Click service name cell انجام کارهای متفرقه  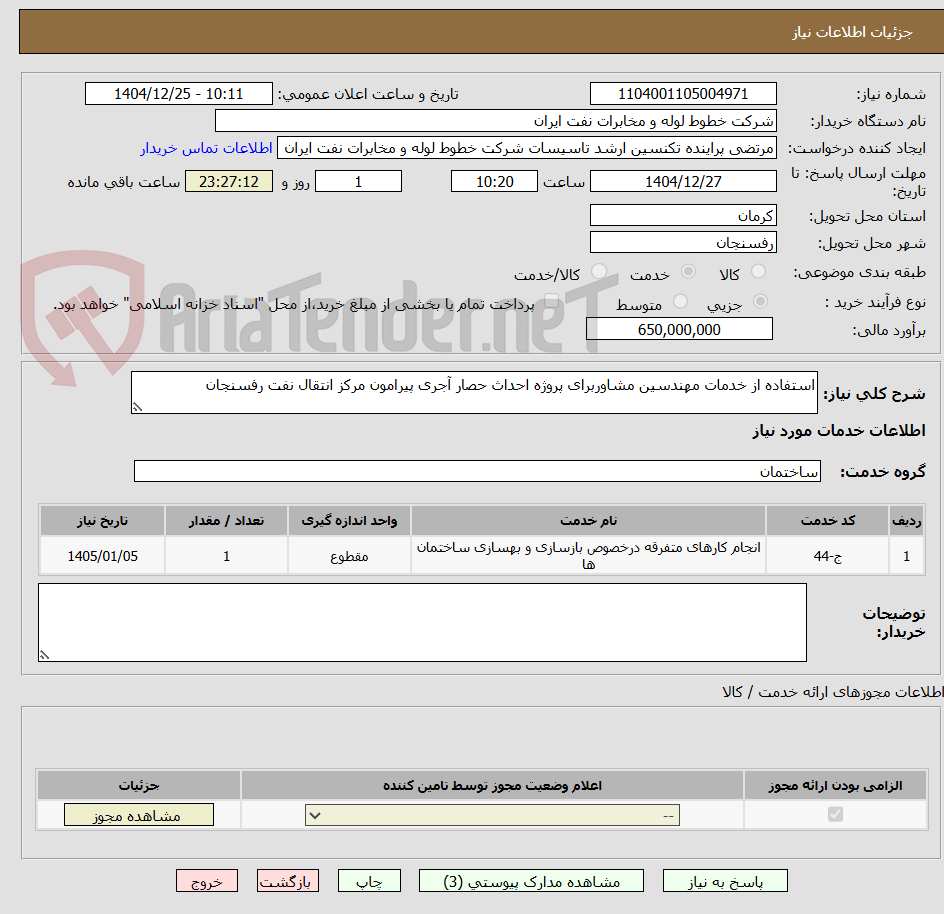click(x=588, y=556)
